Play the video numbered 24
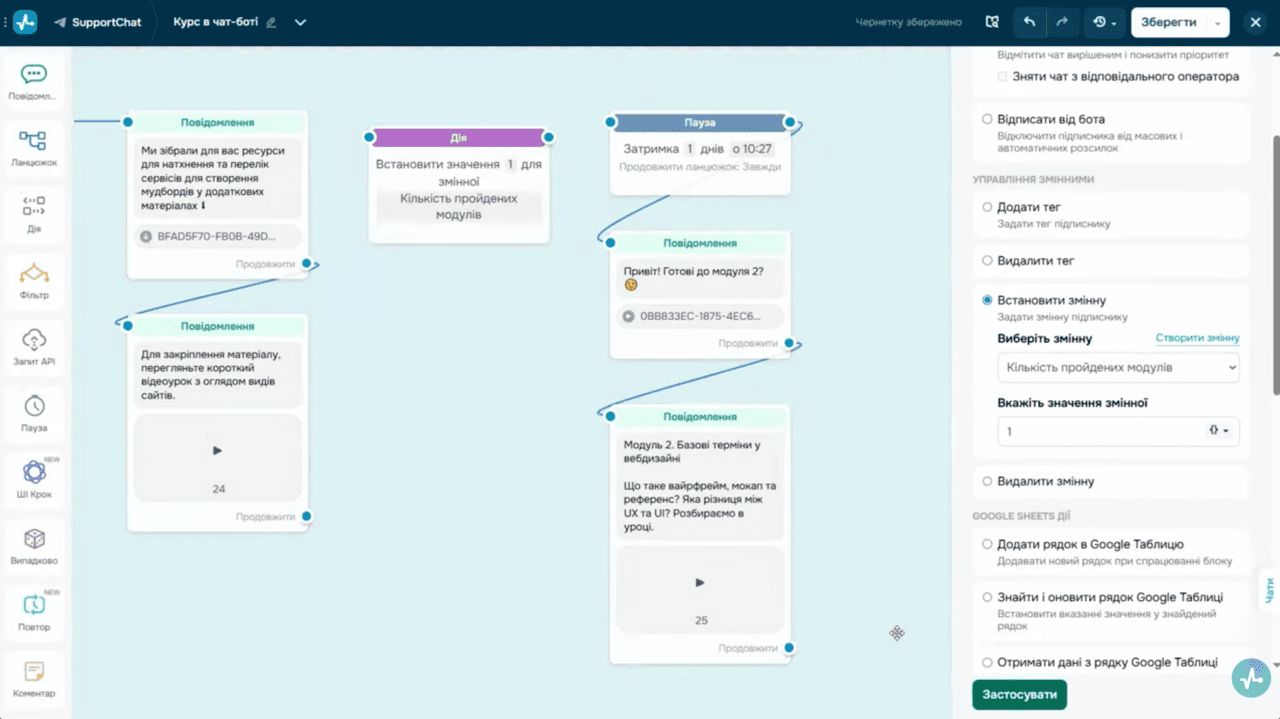The height and width of the screenshot is (719, 1280). (x=218, y=451)
